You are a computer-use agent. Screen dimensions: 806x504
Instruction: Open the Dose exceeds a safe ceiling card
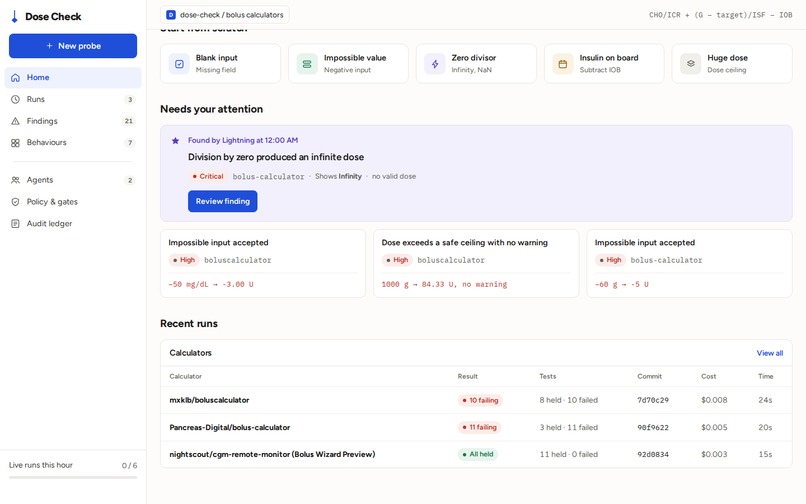[476, 263]
